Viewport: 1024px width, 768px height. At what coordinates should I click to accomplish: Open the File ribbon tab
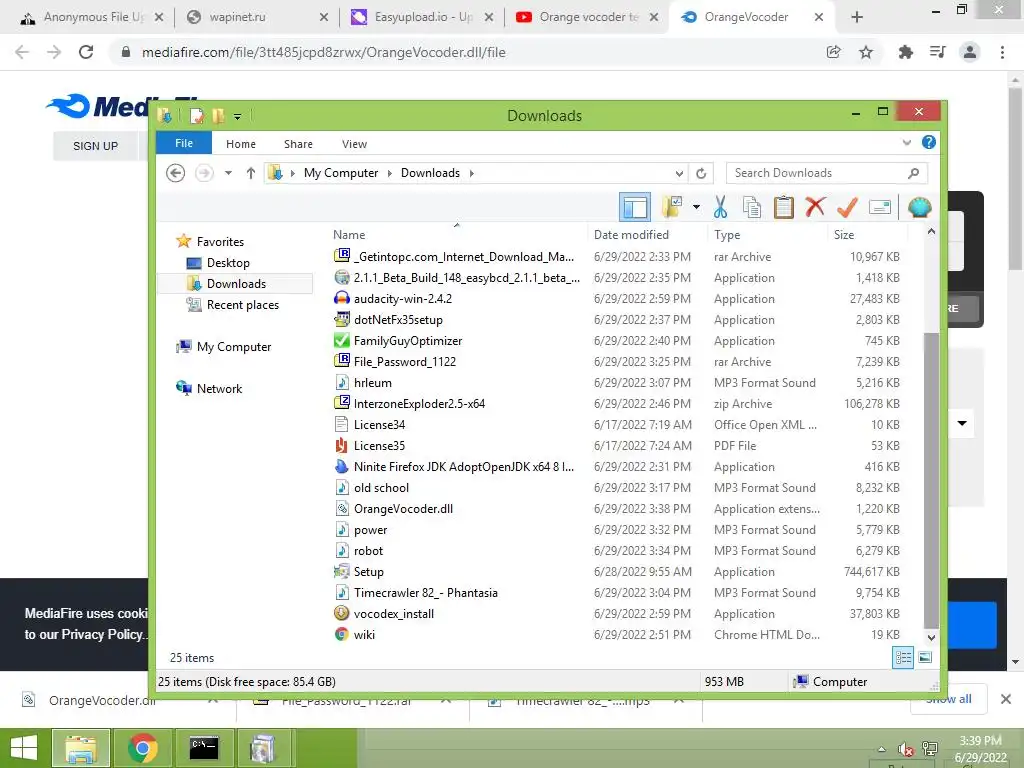tap(184, 143)
